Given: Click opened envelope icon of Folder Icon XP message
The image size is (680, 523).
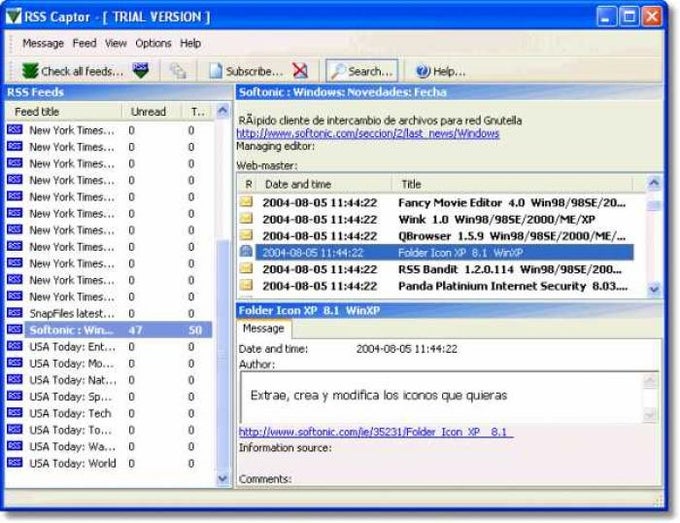Looking at the screenshot, I should click(x=246, y=251).
